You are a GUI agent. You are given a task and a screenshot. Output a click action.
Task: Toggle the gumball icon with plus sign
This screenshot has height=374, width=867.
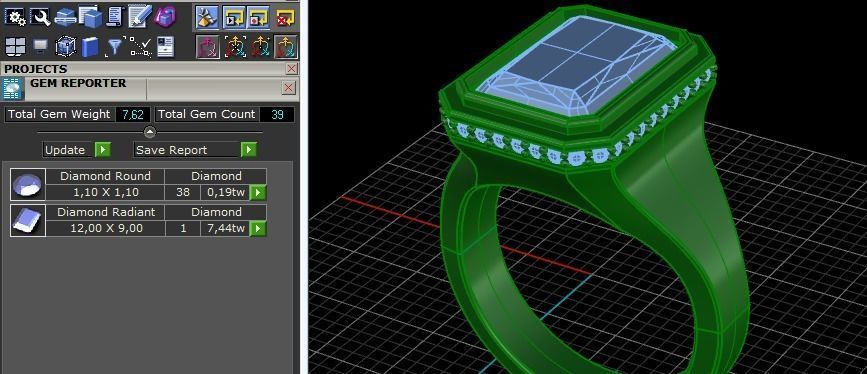pyautogui.click(x=260, y=47)
